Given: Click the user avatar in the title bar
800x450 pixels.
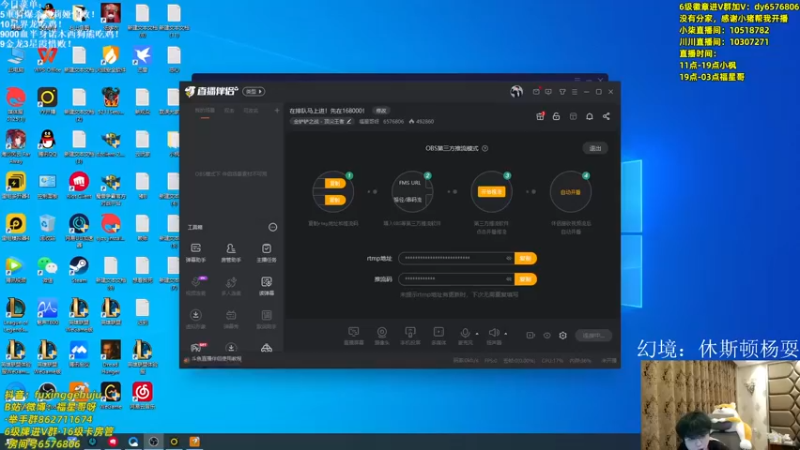Looking at the screenshot, I should [516, 91].
